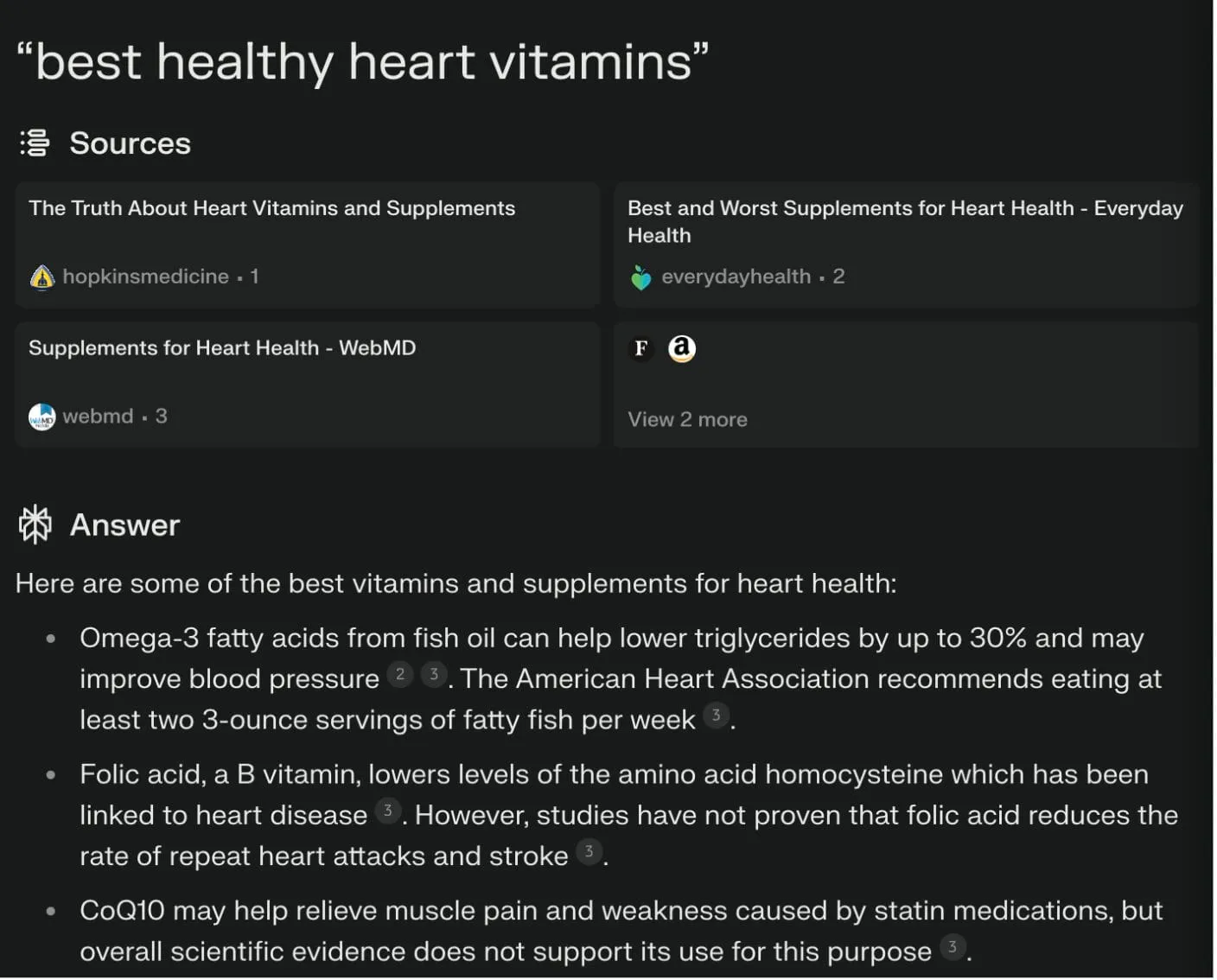The width and height of the screenshot is (1217, 980).
Task: Open citation 3 after 'improve blood pressure'
Action: [x=434, y=674]
